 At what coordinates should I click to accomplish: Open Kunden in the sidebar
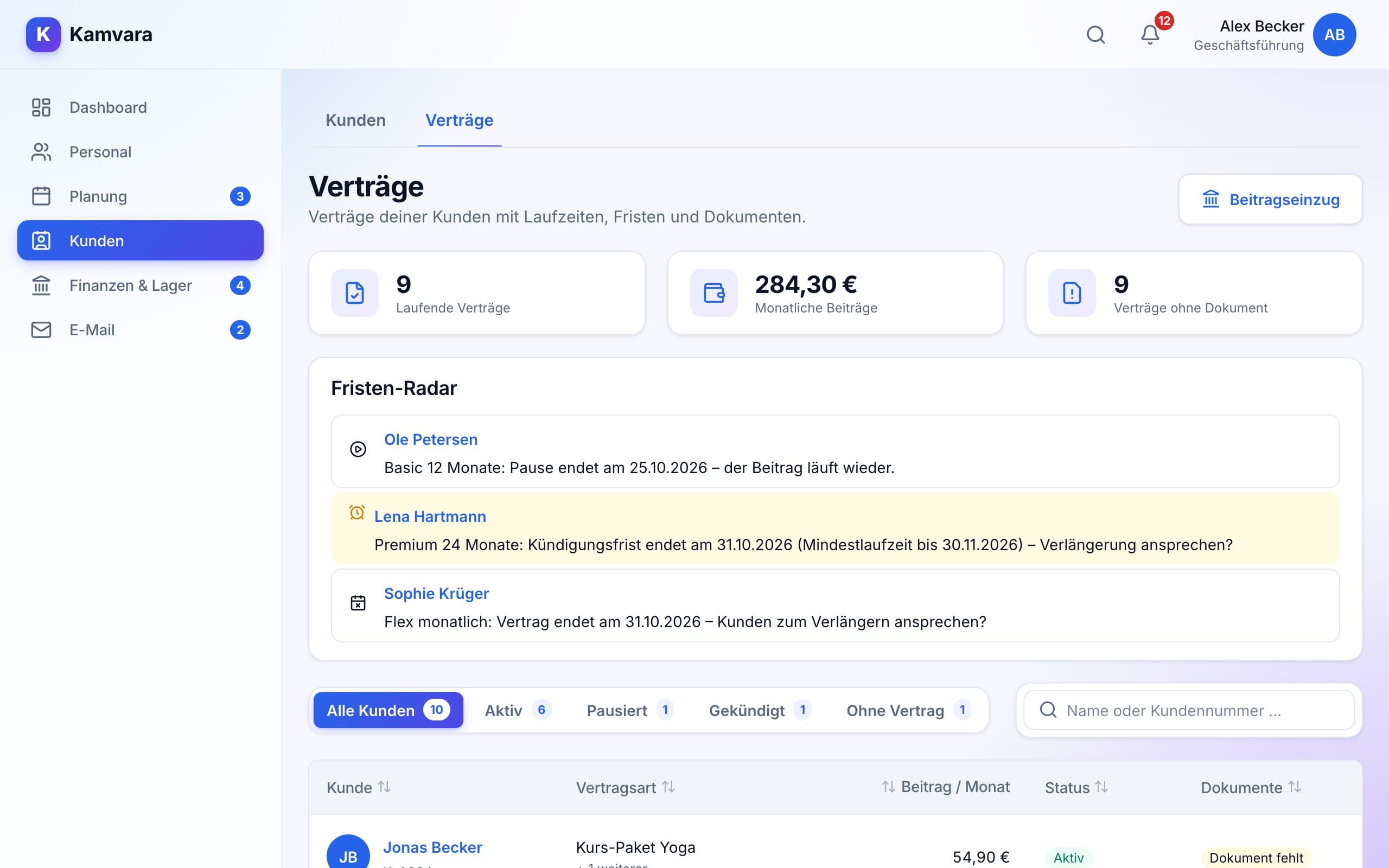pos(140,240)
